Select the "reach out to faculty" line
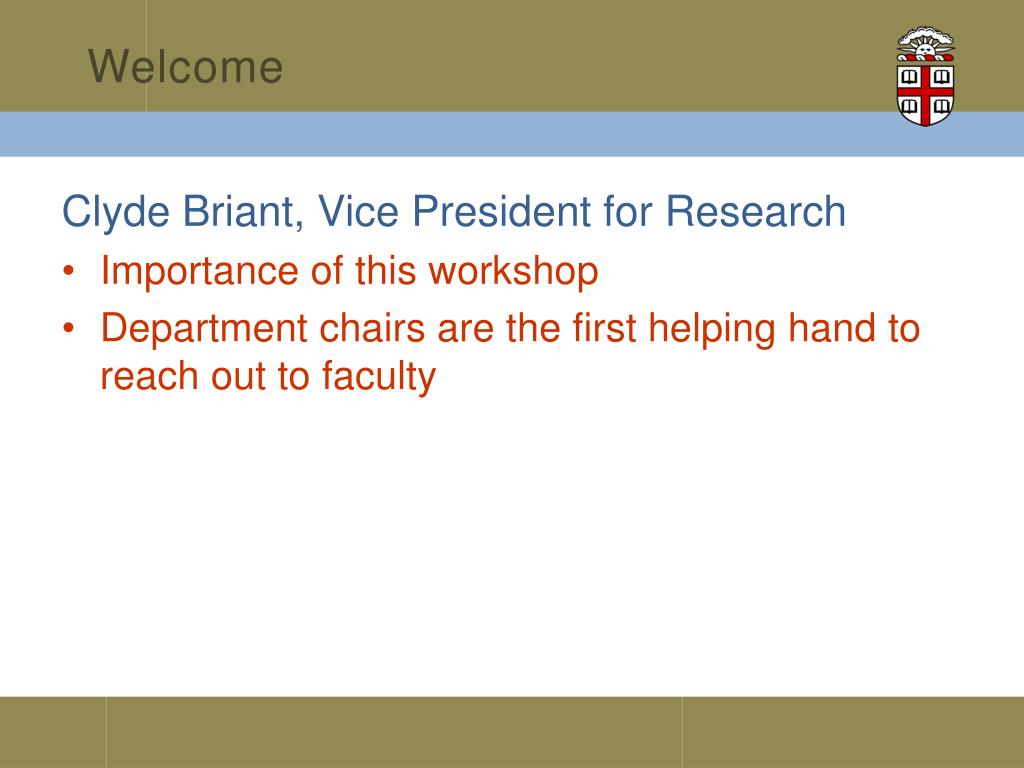 [x=268, y=377]
